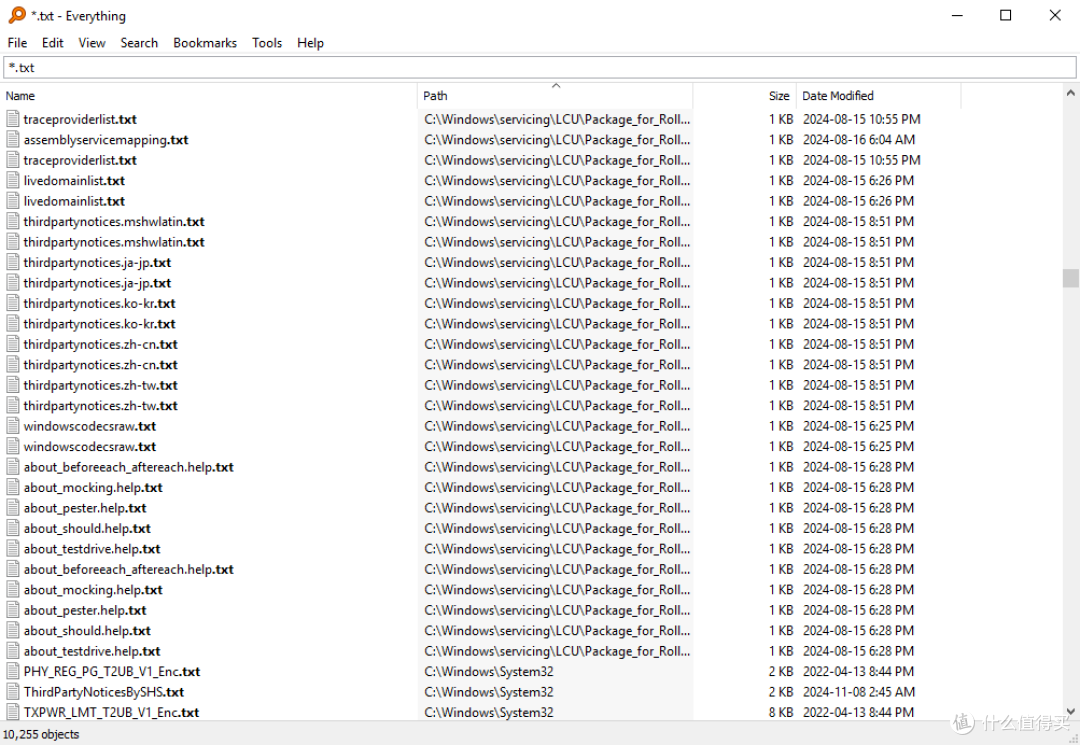Click the scrollbar up arrow
The height and width of the screenshot is (745, 1080).
click(1070, 93)
